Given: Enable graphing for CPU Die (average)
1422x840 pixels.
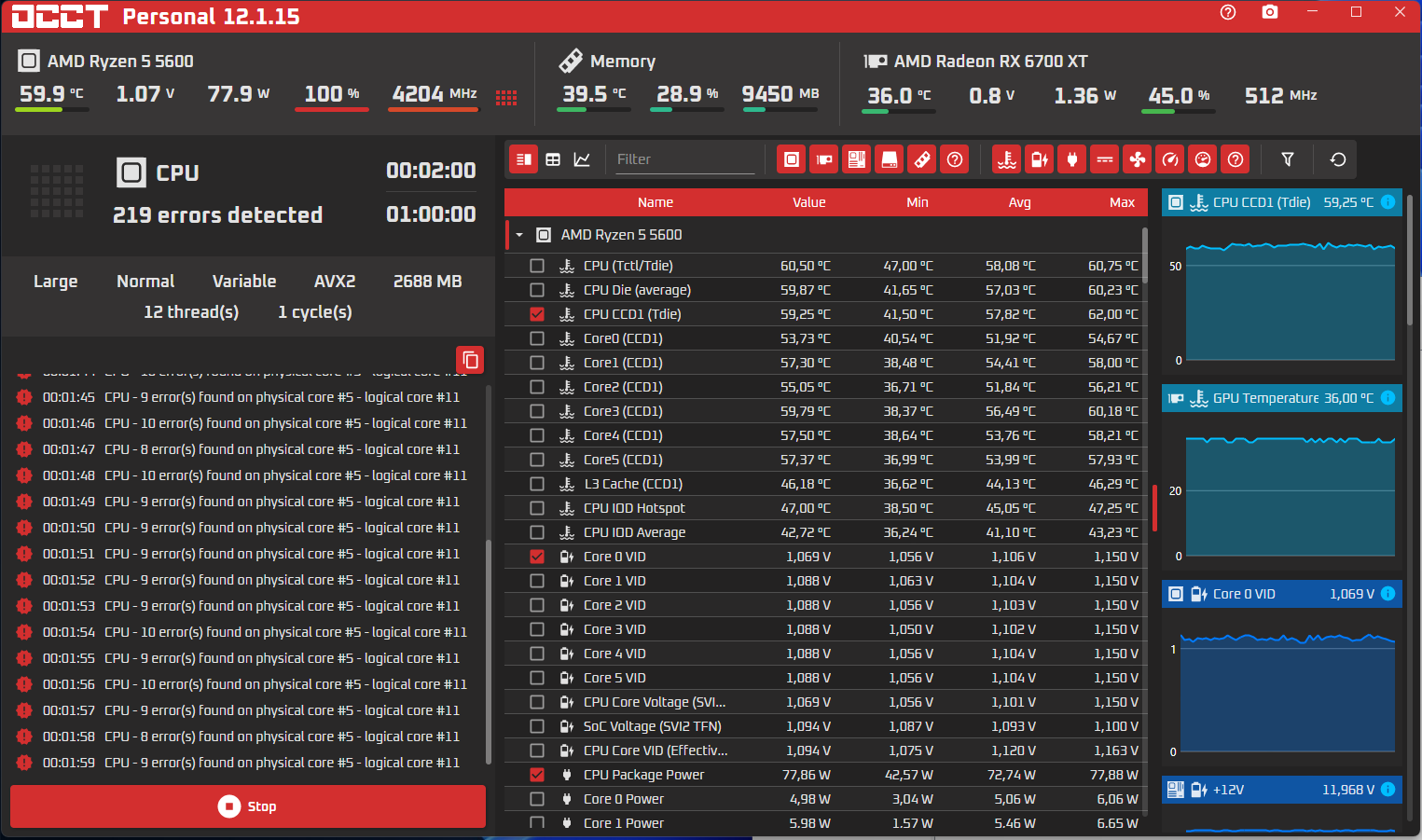Looking at the screenshot, I should [x=537, y=290].
